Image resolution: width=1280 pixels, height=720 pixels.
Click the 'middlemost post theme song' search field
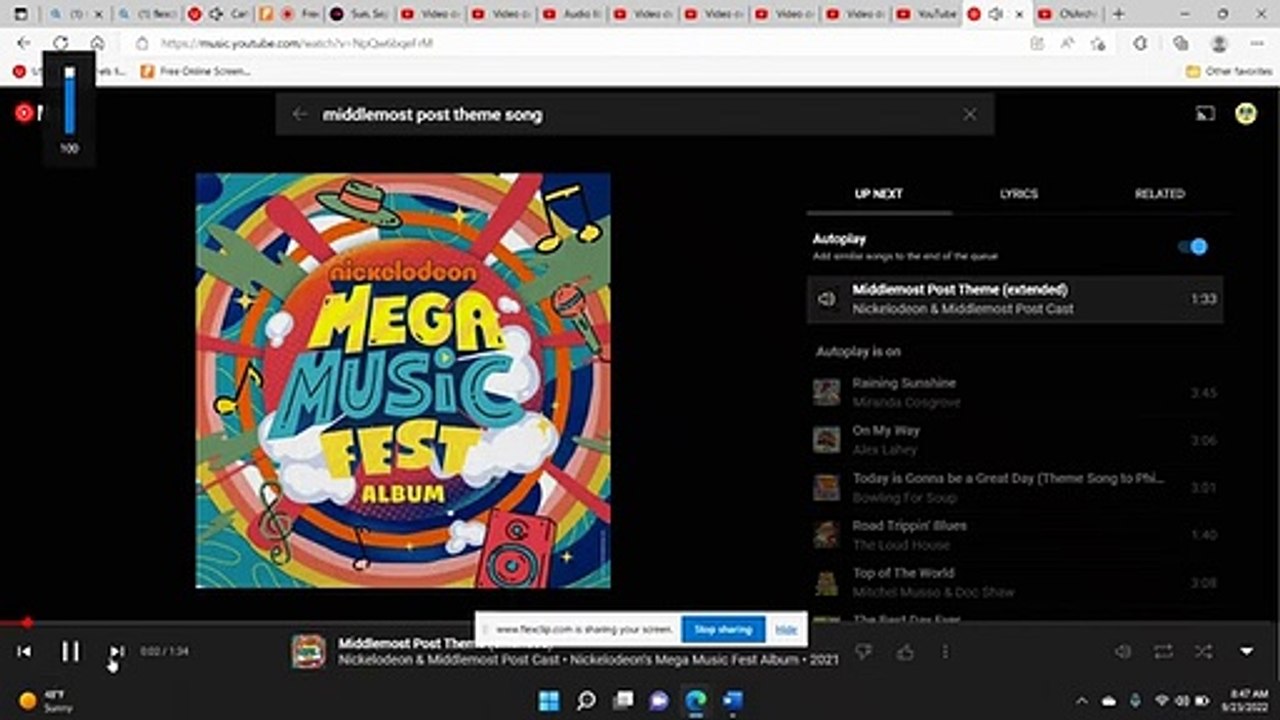635,114
